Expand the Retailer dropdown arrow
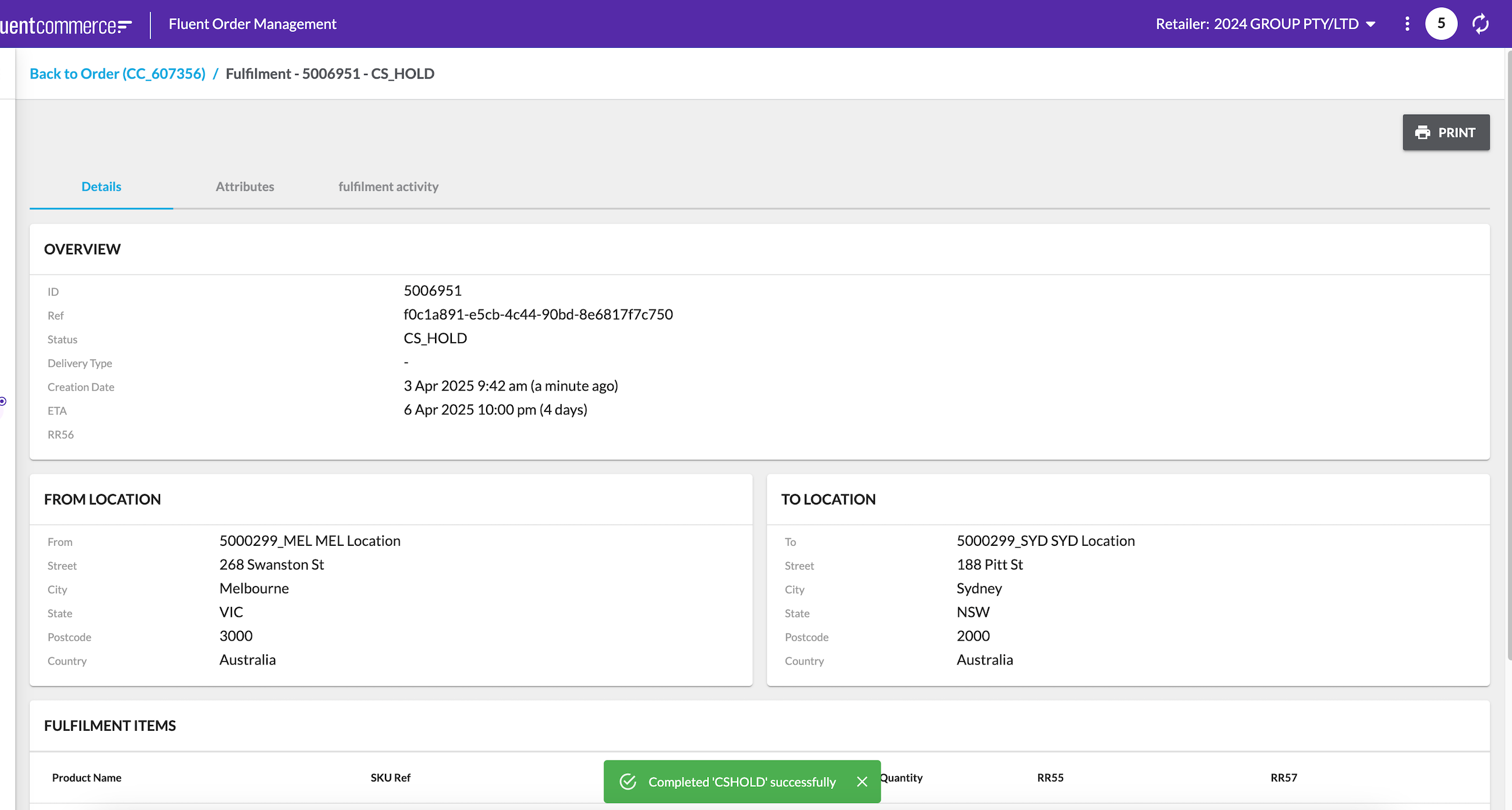Viewport: 1512px width, 810px height. pyautogui.click(x=1371, y=24)
